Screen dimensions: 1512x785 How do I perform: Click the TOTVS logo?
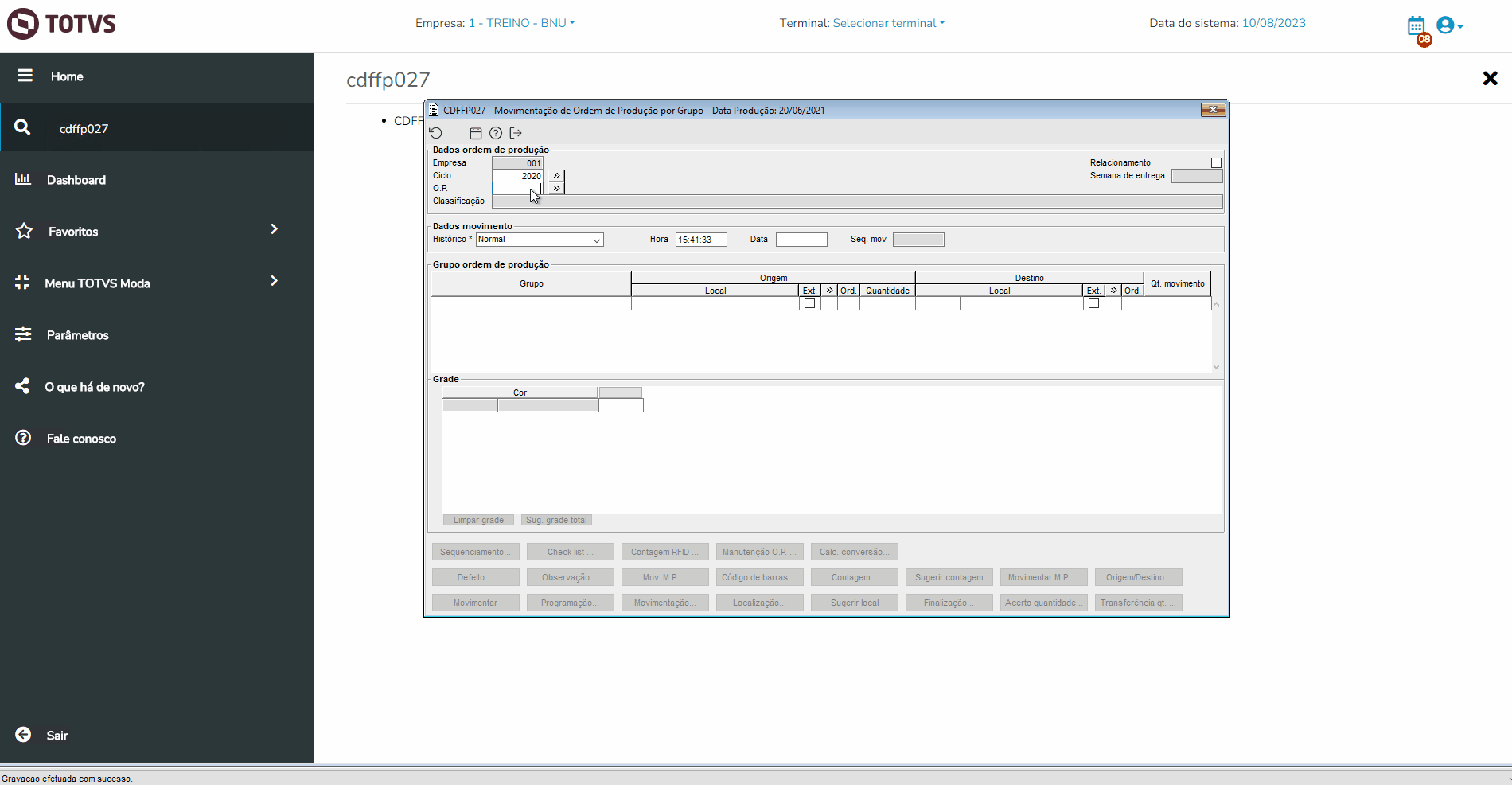click(62, 24)
